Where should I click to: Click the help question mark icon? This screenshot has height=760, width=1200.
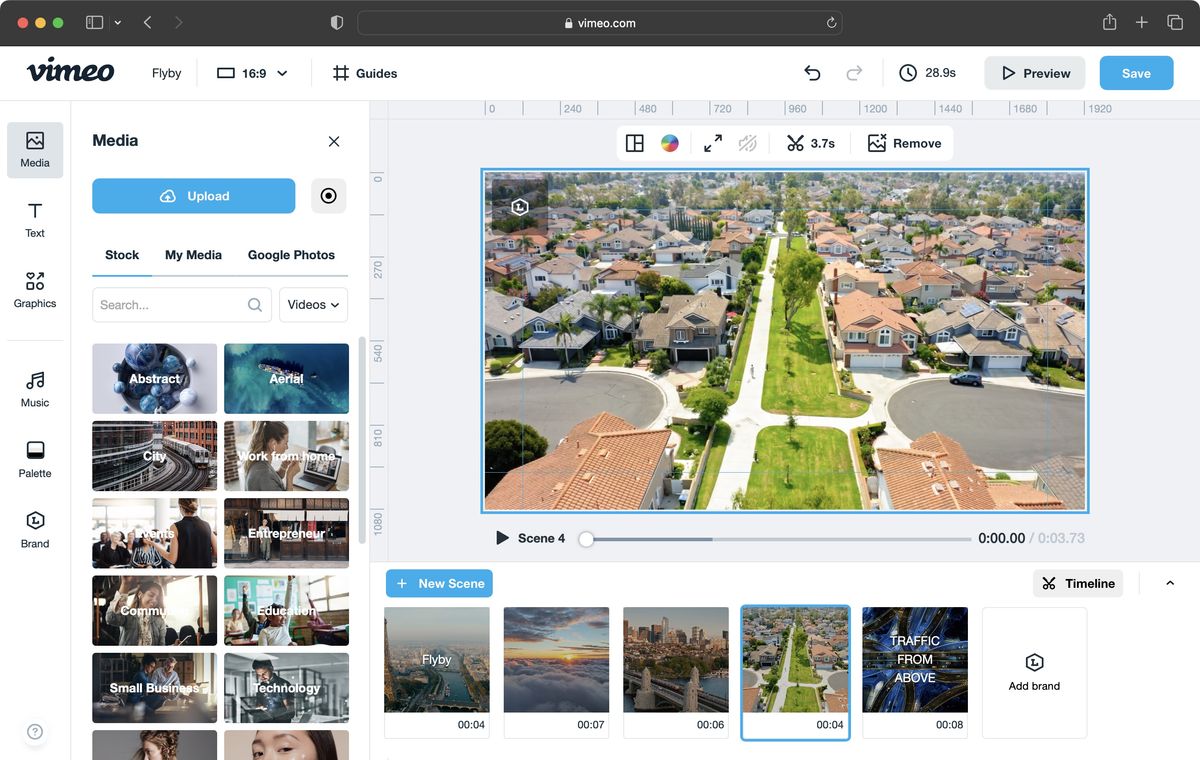[x=35, y=732]
